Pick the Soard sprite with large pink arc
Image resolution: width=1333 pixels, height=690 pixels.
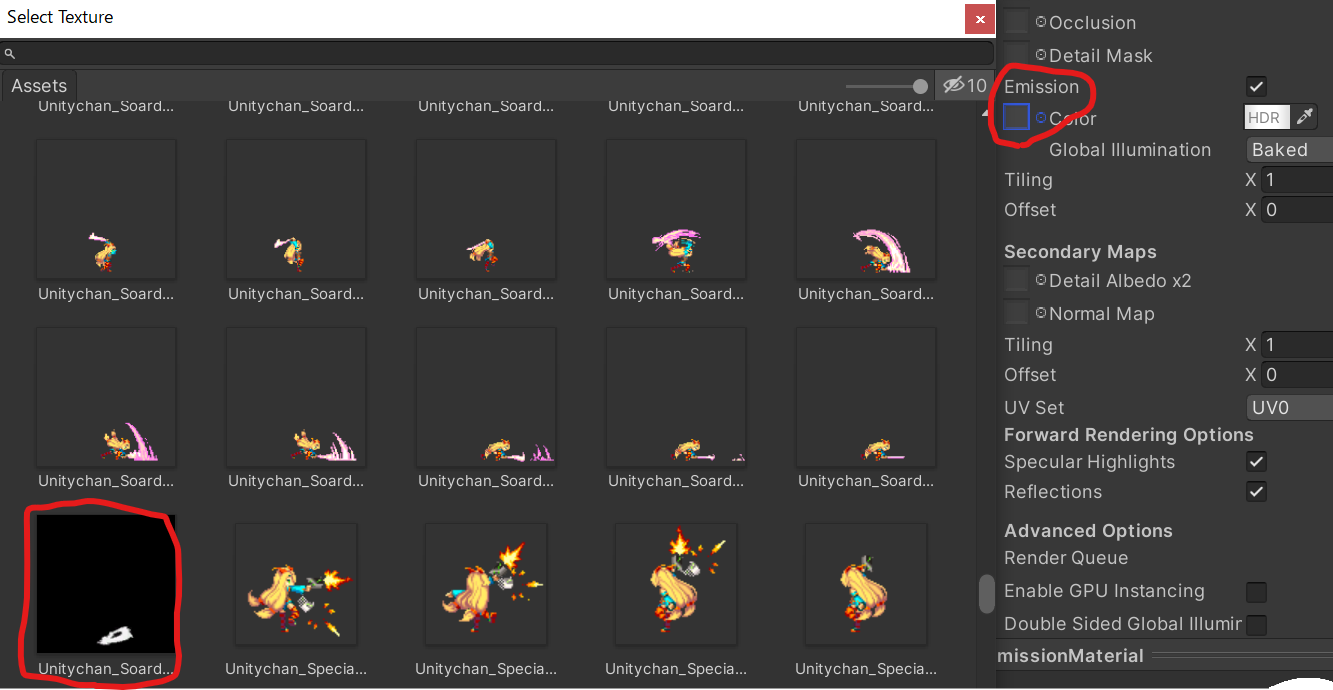click(x=866, y=209)
